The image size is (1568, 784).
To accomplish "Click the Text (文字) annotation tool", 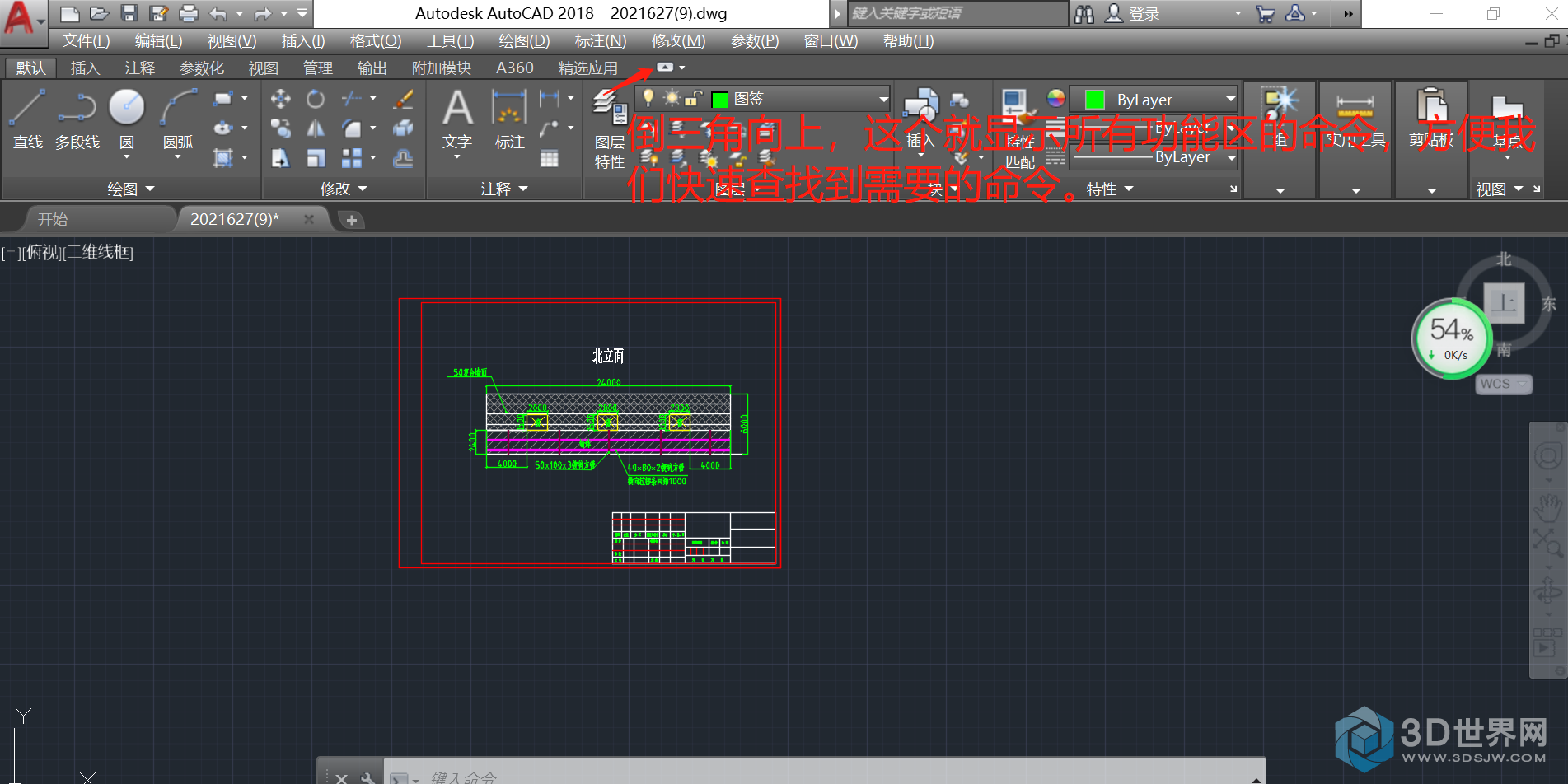I will (x=457, y=119).
